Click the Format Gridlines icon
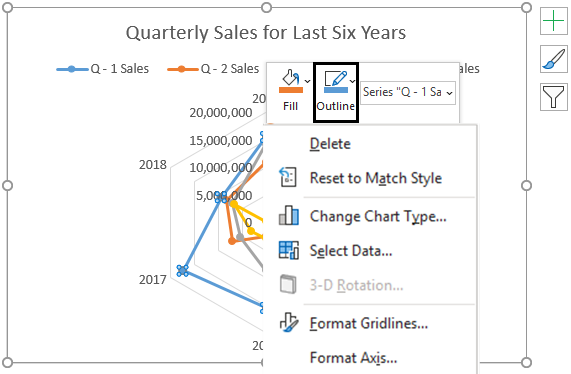The height and width of the screenshot is (374, 571). point(289,323)
